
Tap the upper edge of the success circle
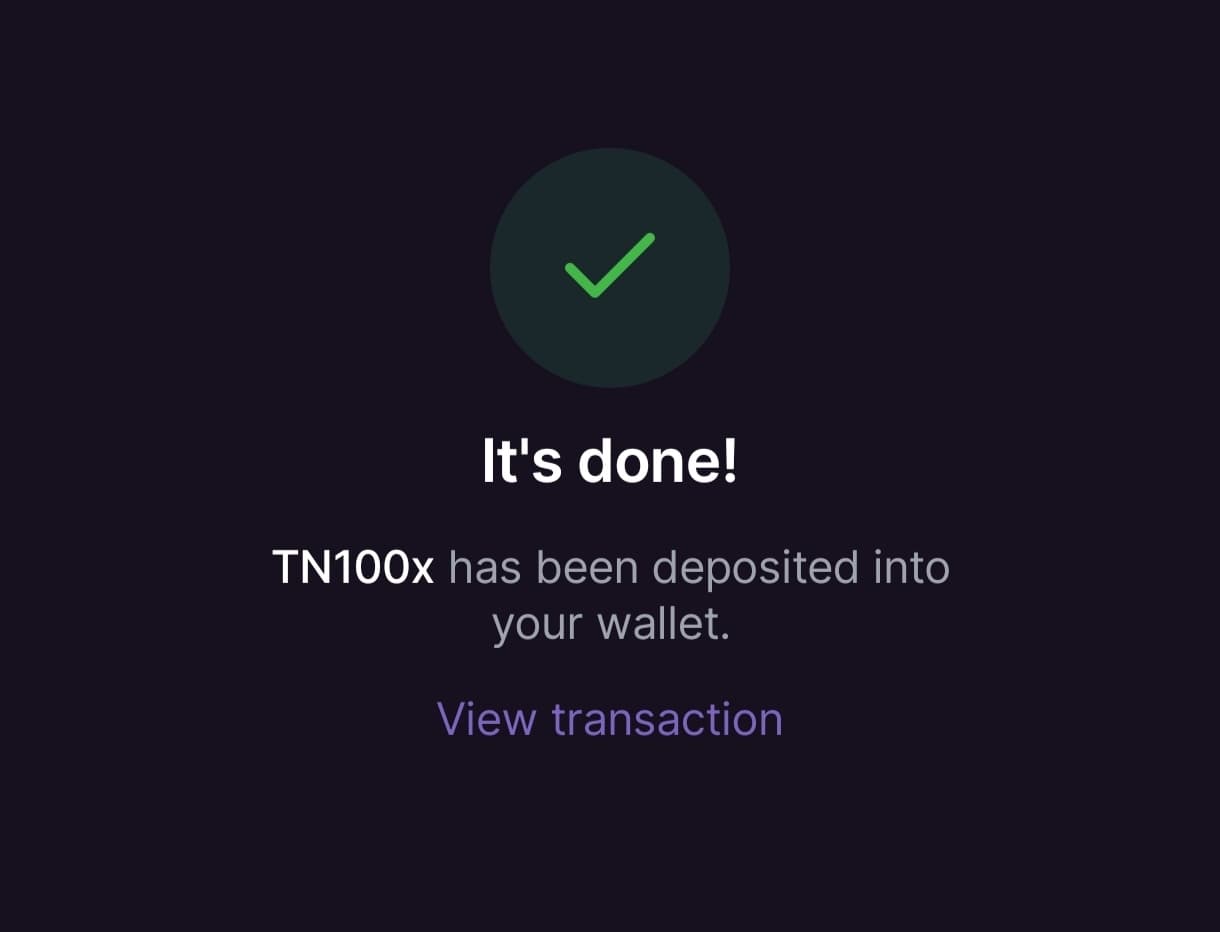point(610,152)
